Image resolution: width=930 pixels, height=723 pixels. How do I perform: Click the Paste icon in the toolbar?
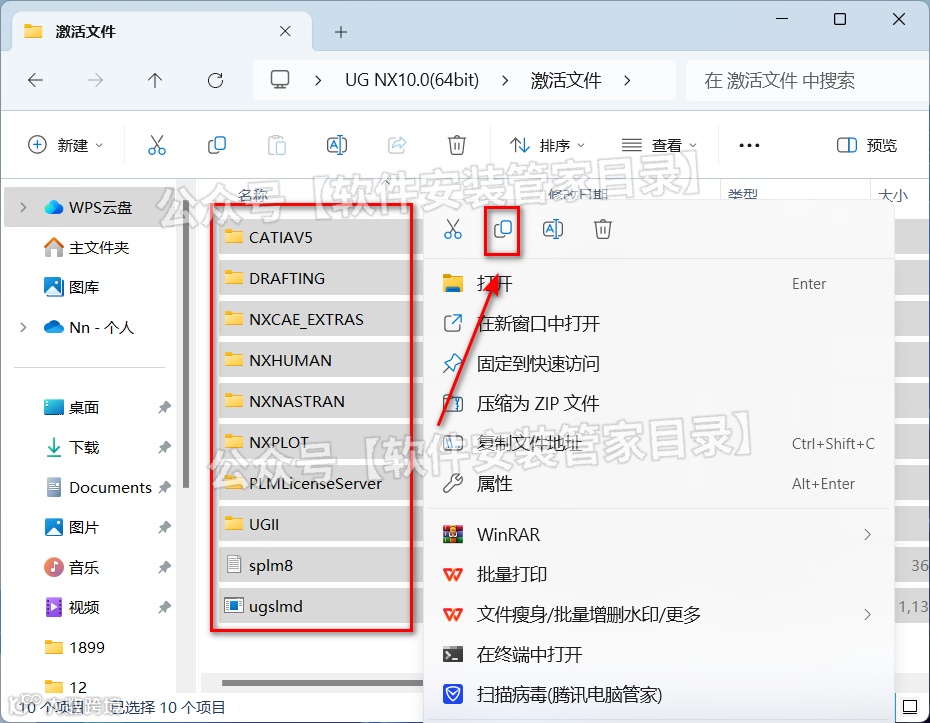(276, 145)
